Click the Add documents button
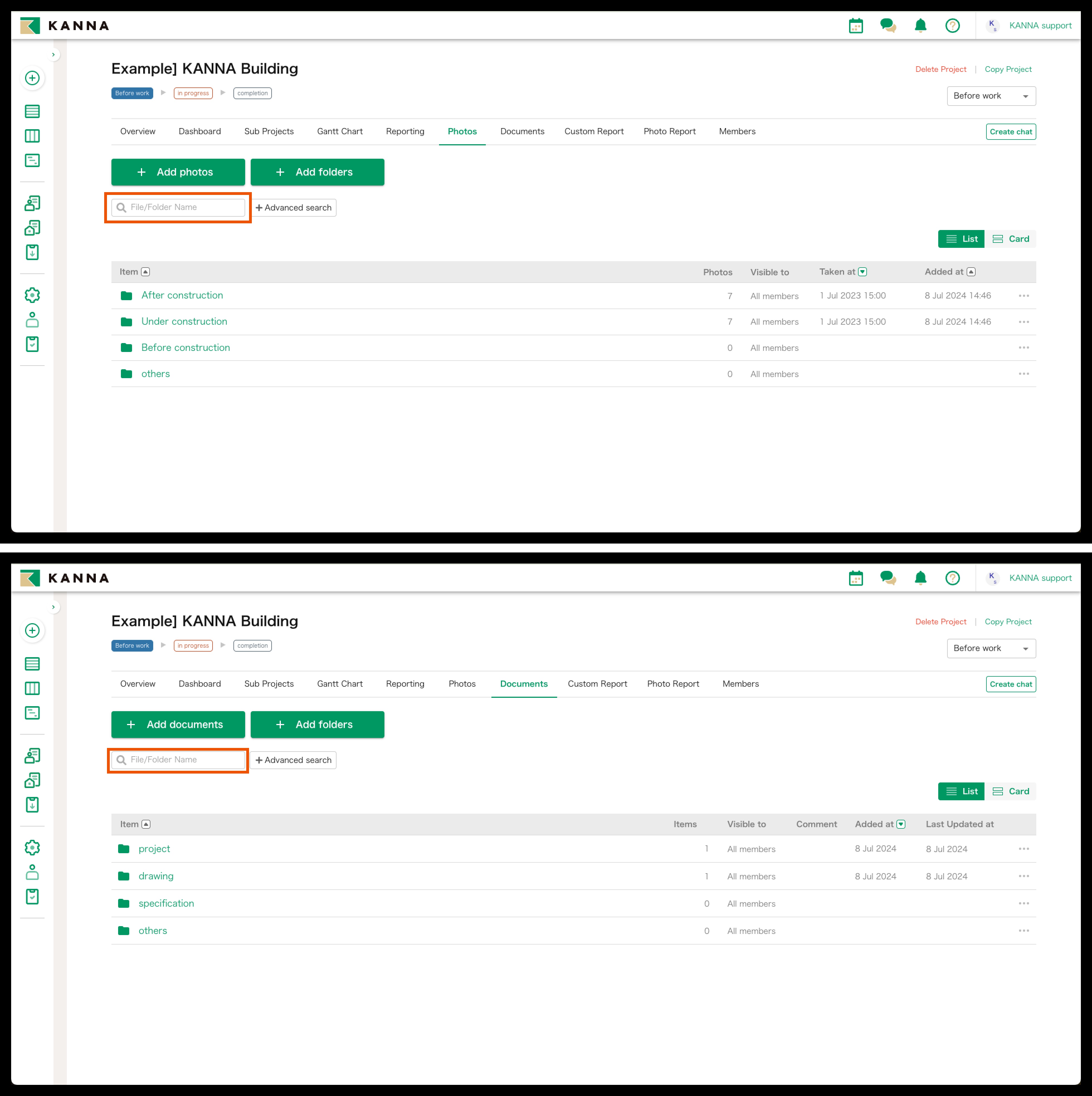1092x1096 pixels. (x=178, y=725)
